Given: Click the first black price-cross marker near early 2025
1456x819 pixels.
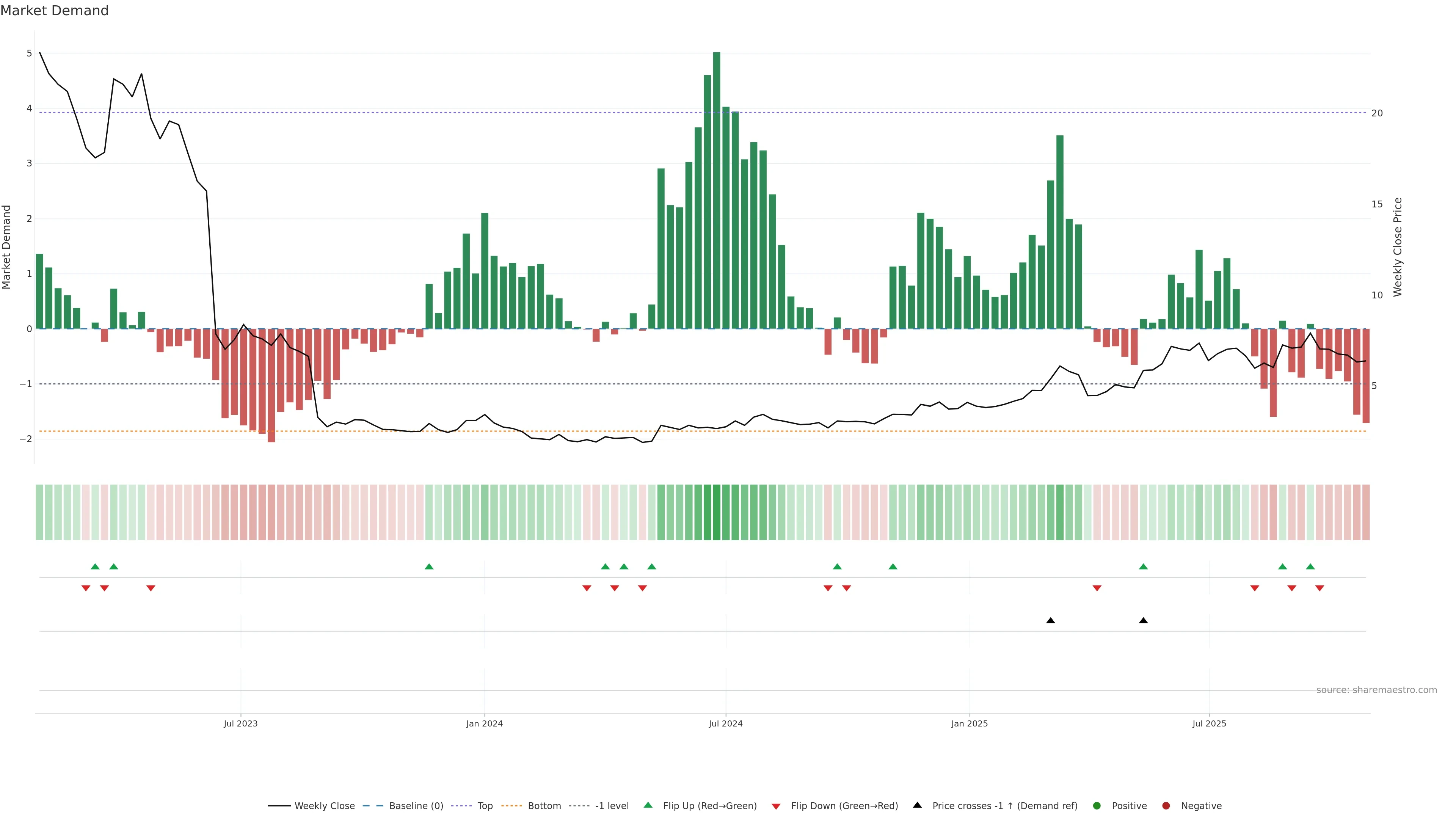Looking at the screenshot, I should click(x=1050, y=621).
